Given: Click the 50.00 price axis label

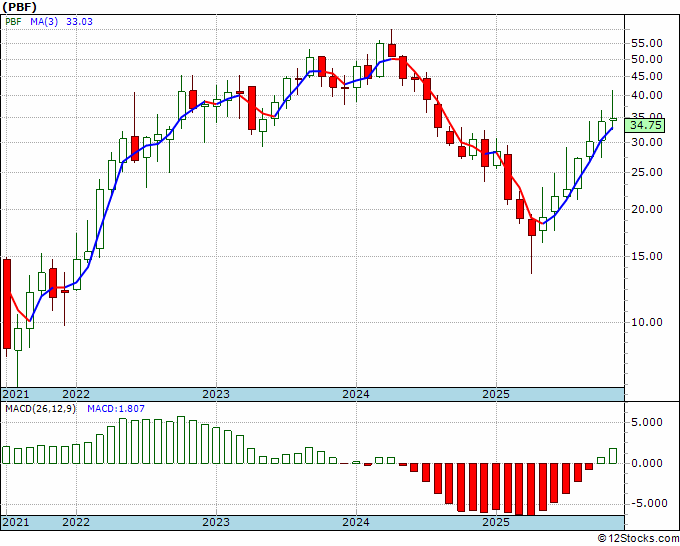Looking at the screenshot, I should point(647,59).
